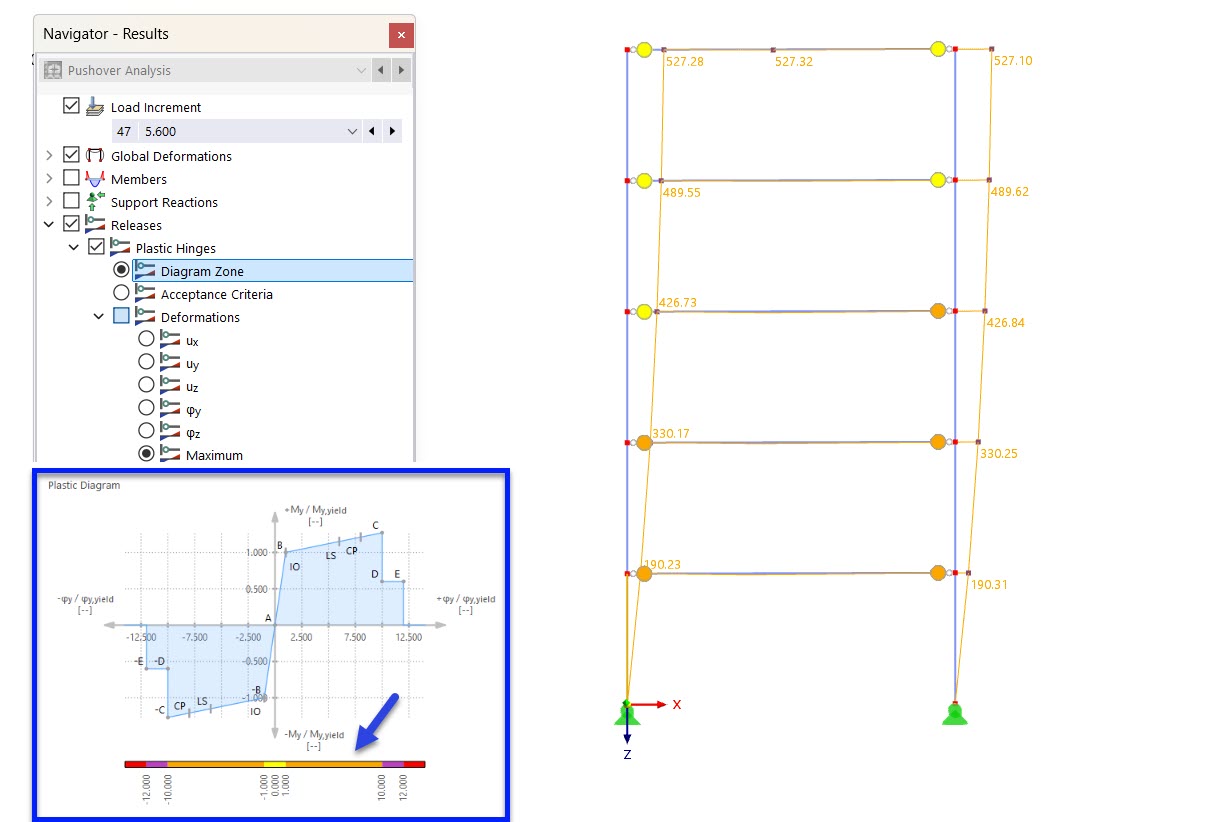Click the Members deformation icon

(93, 179)
